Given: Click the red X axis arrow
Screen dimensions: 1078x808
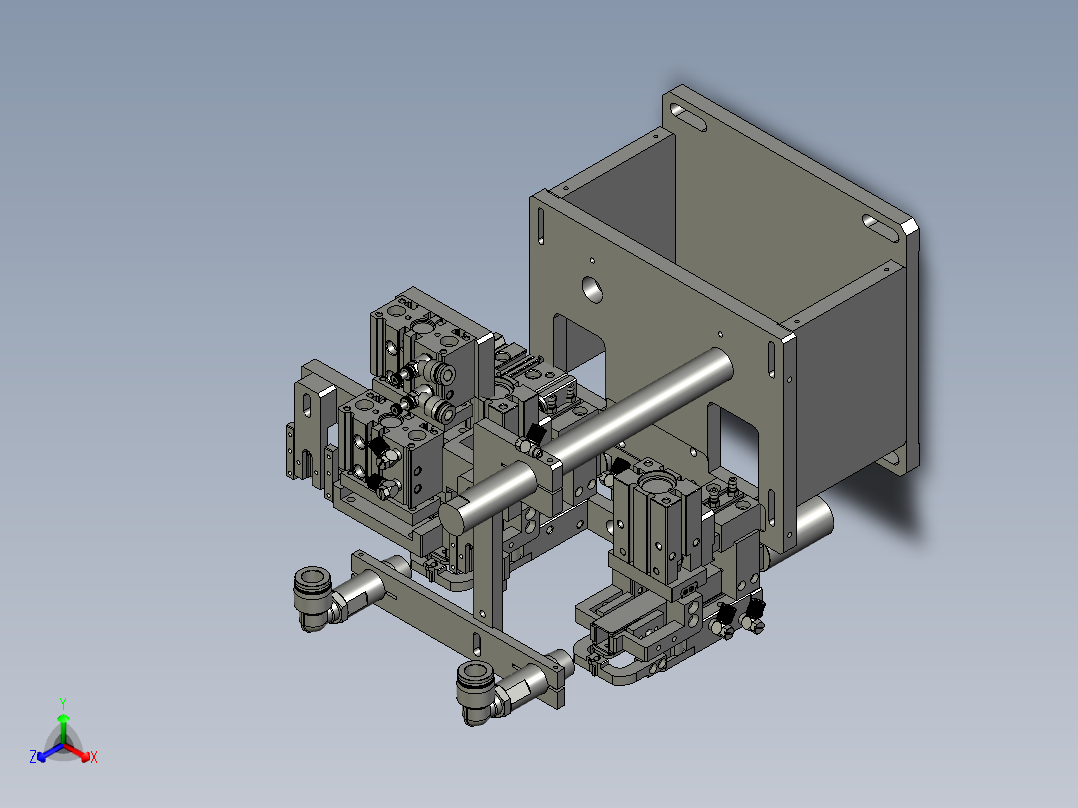Looking at the screenshot, I should [x=84, y=754].
